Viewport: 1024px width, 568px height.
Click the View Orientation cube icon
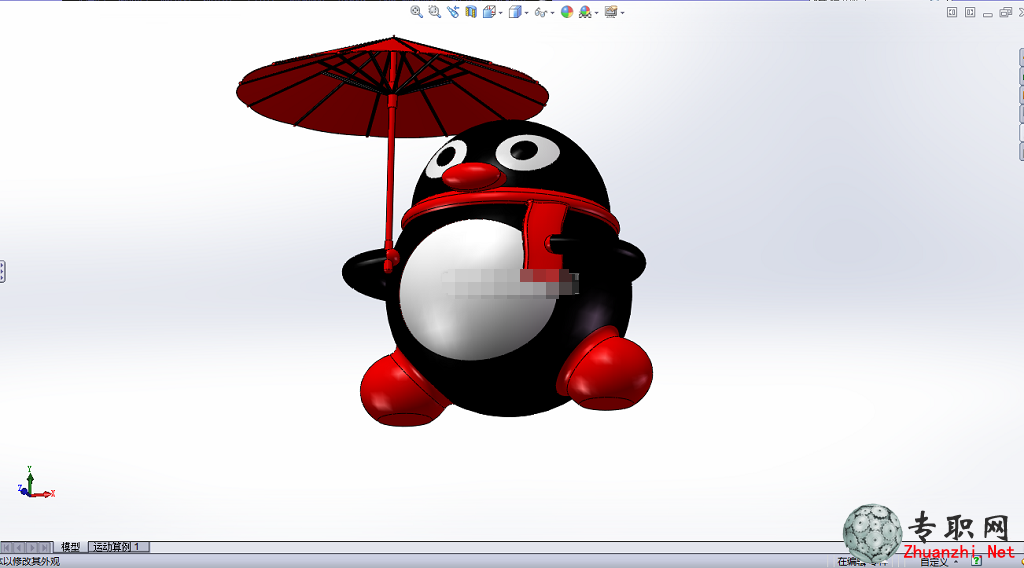488,12
